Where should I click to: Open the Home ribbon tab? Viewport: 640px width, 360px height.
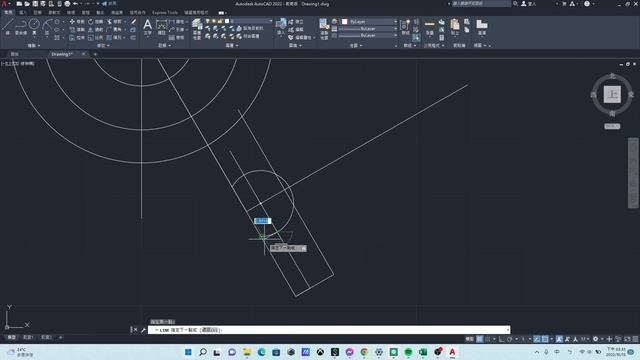point(8,13)
